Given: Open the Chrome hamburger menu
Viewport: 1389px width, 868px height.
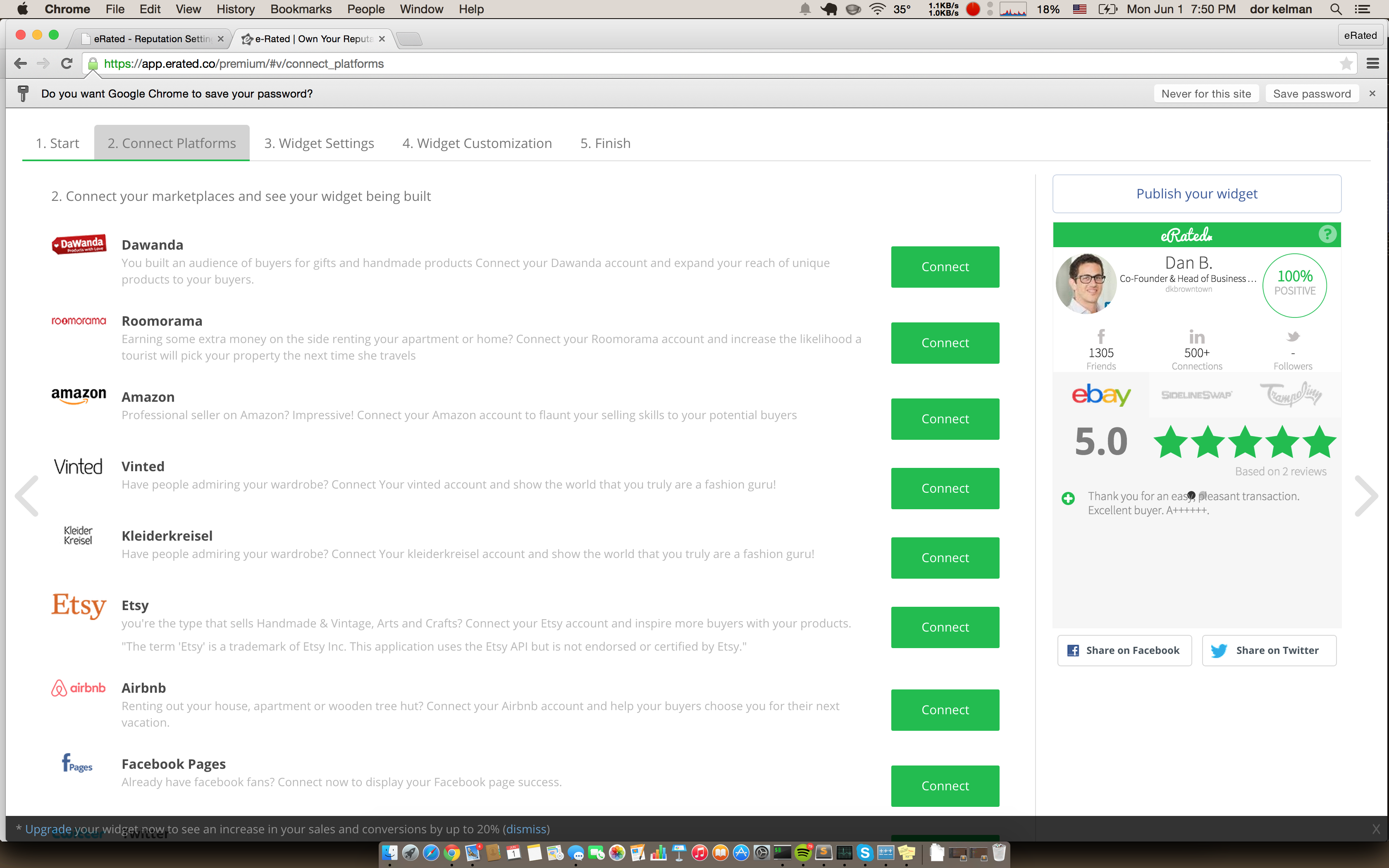Looking at the screenshot, I should (1373, 64).
